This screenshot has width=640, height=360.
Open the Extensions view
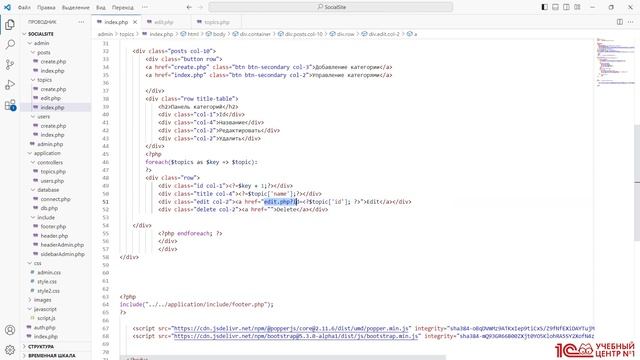pos(10,105)
